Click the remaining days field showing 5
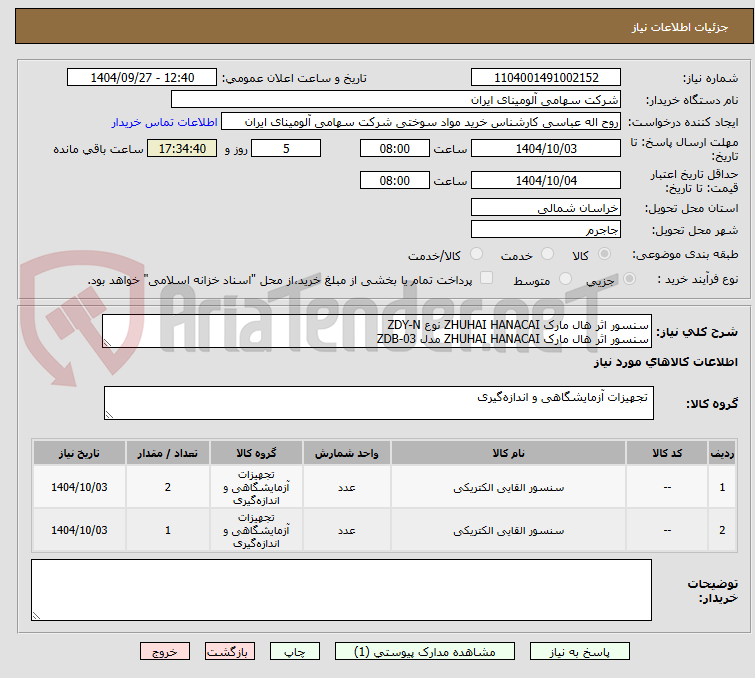755x678 pixels. click(x=286, y=148)
